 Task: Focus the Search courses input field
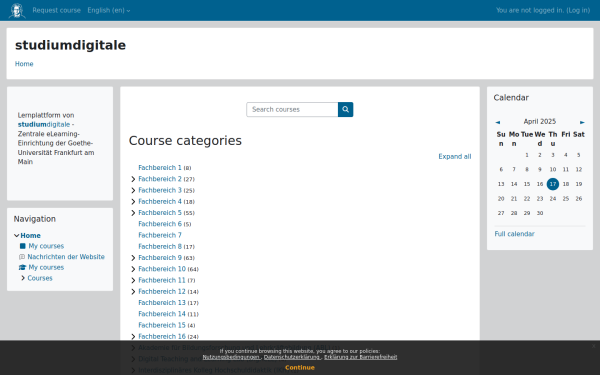[292, 109]
